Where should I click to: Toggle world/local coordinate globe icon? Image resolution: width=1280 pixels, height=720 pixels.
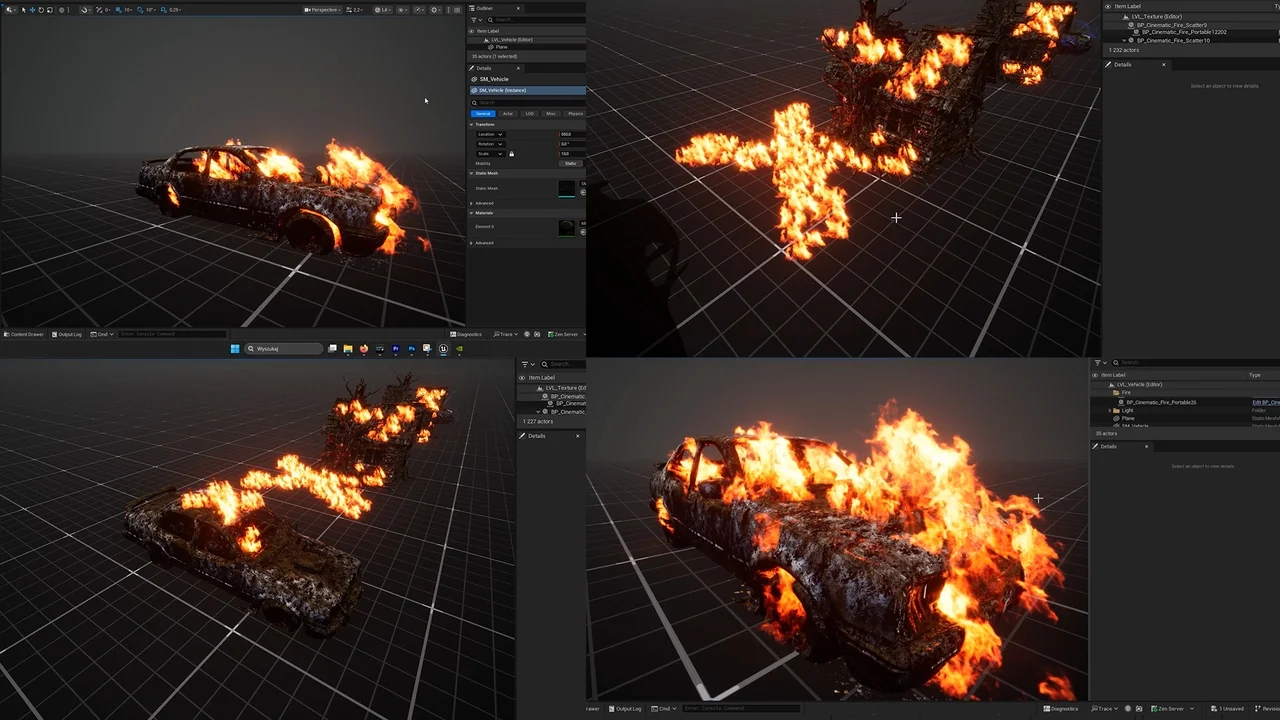[x=61, y=10]
